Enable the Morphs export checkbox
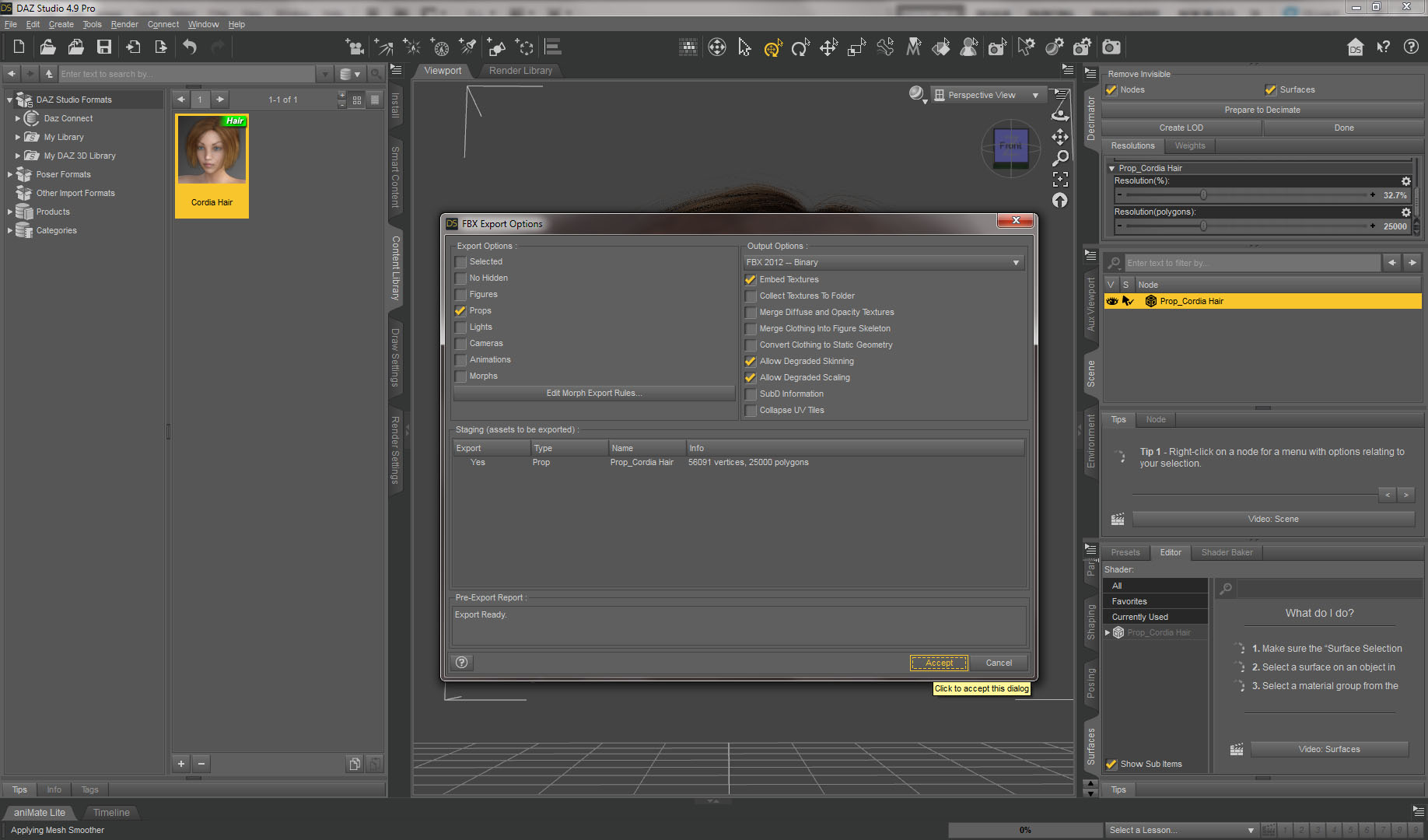Image resolution: width=1428 pixels, height=840 pixels. point(460,376)
